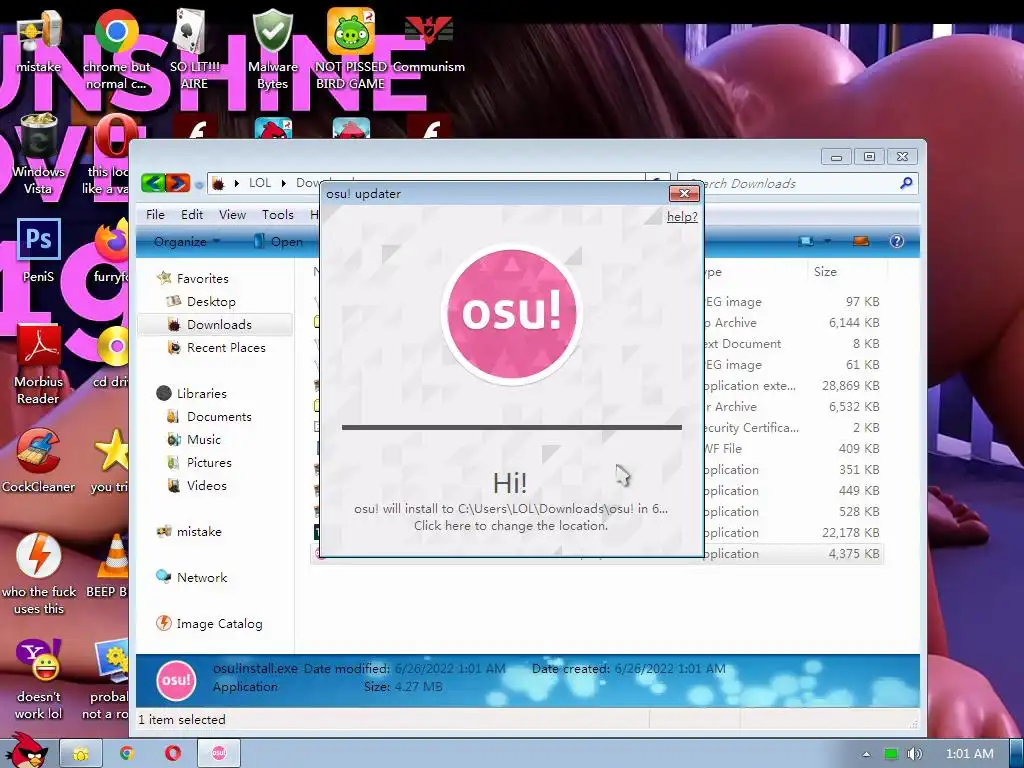The height and width of the screenshot is (768, 1024).
Task: Toggle the preview pane icon in Explorer
Action: coord(861,241)
